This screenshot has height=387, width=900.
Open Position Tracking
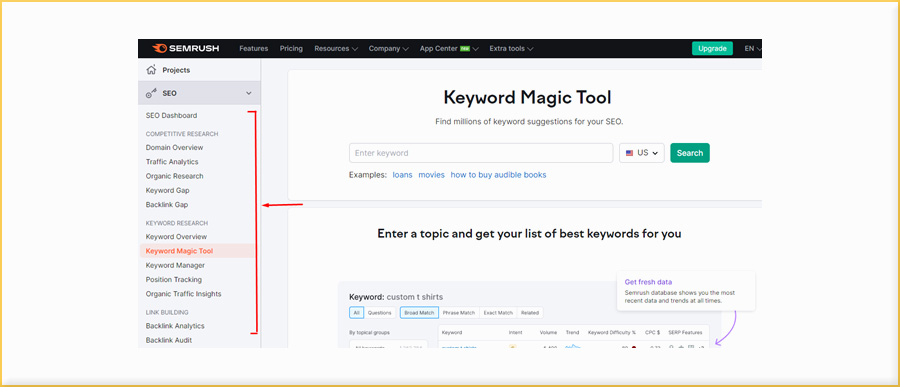[173, 280]
